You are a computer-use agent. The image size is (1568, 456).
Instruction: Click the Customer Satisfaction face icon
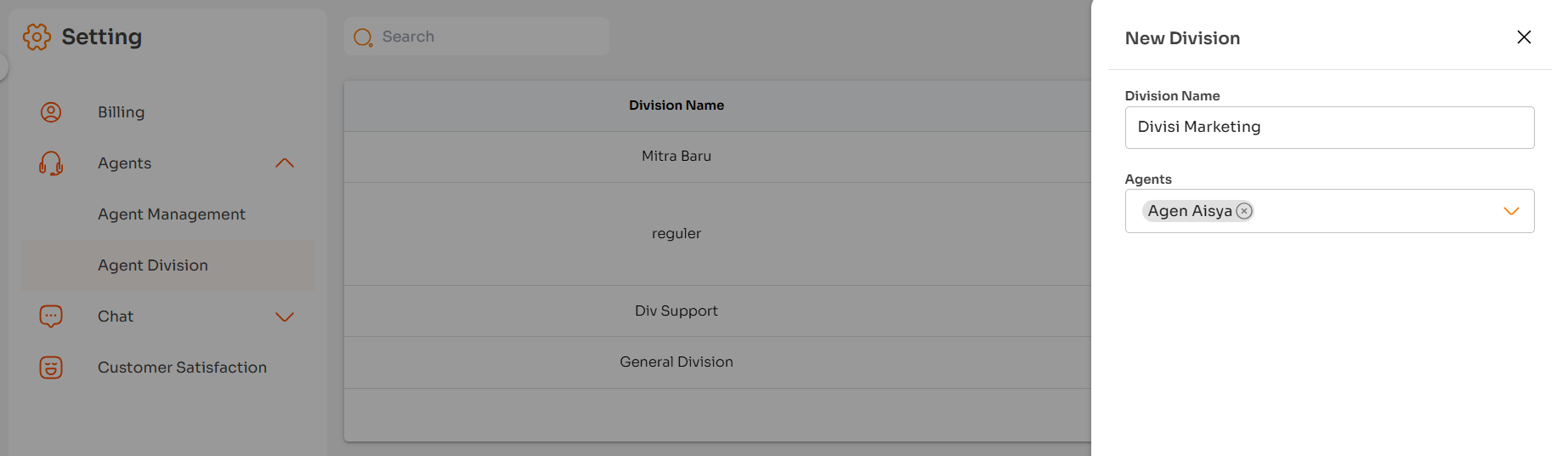(51, 368)
